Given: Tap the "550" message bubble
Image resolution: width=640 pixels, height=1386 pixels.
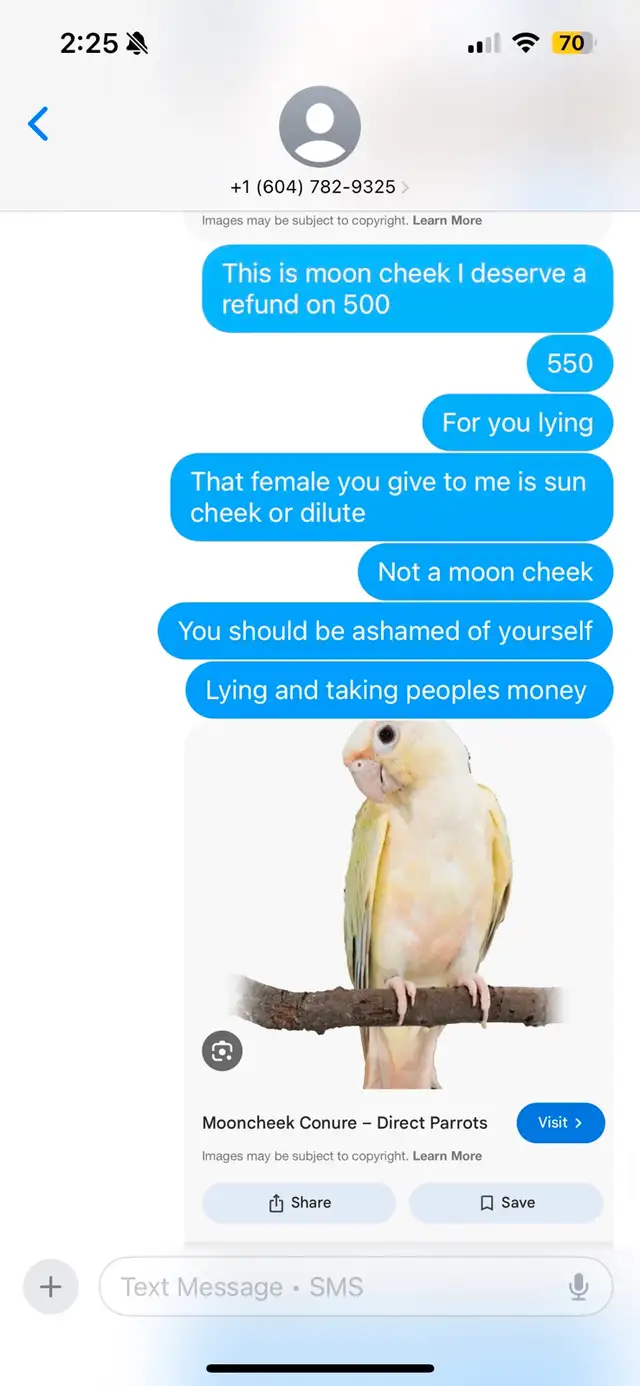Looking at the screenshot, I should [570, 363].
